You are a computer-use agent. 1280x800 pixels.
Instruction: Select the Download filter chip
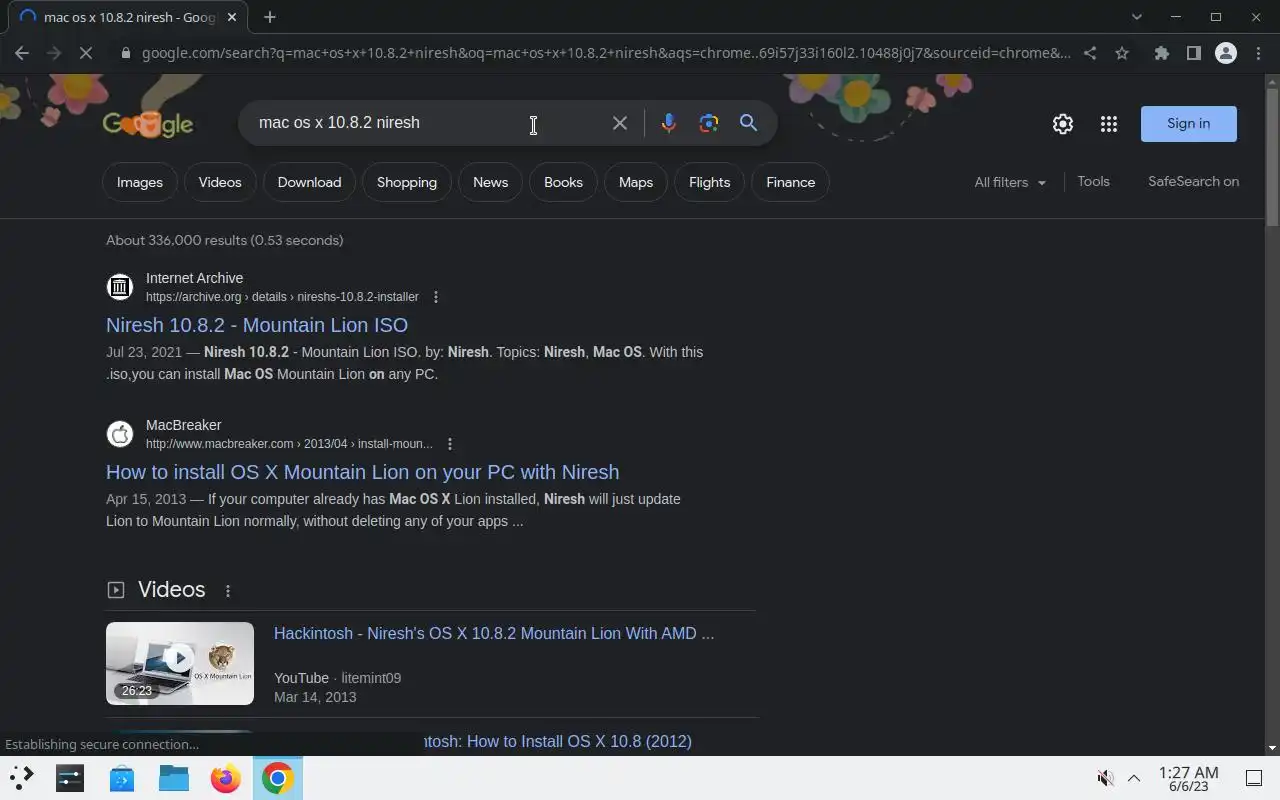tap(309, 182)
